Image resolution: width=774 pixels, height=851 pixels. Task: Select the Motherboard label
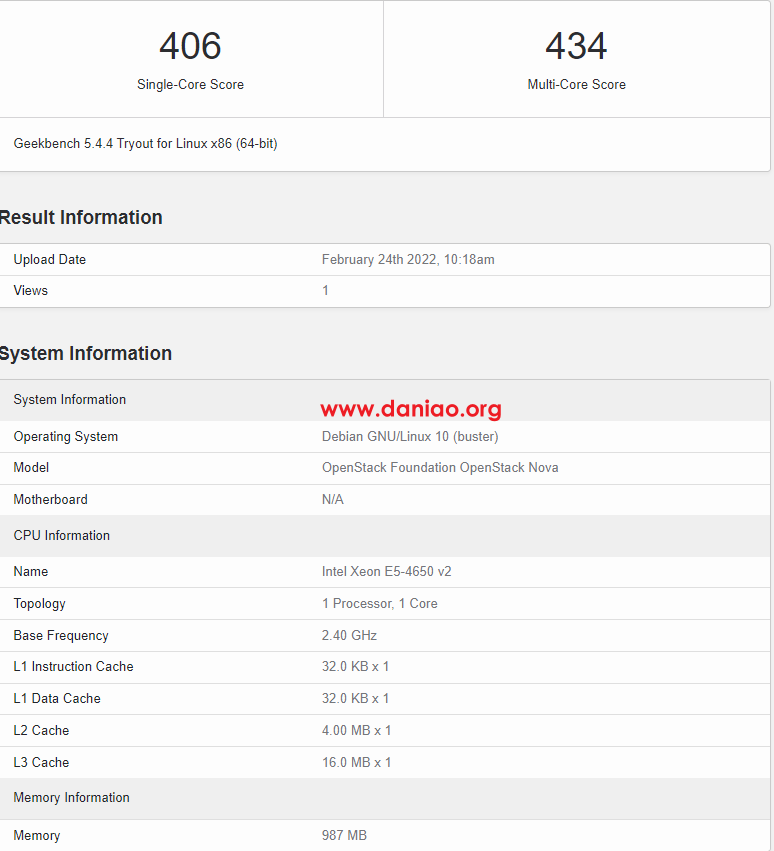coord(50,499)
